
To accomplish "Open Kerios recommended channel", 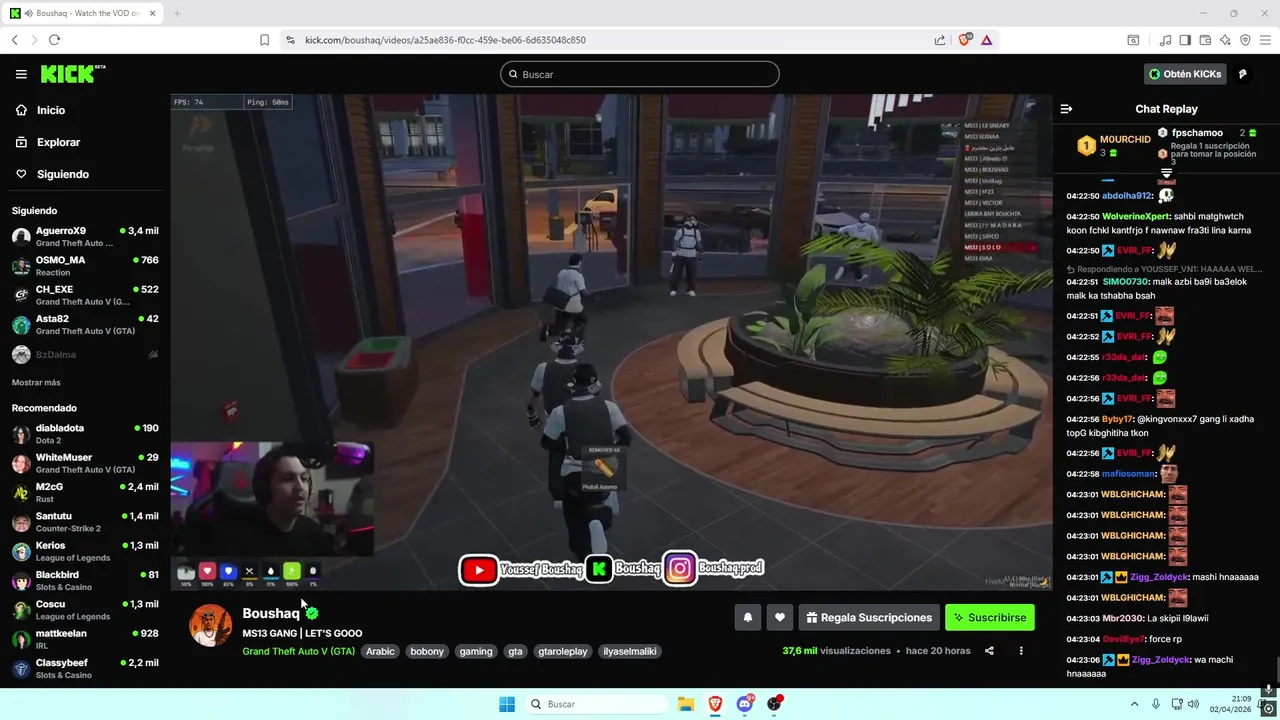I will tap(85, 551).
